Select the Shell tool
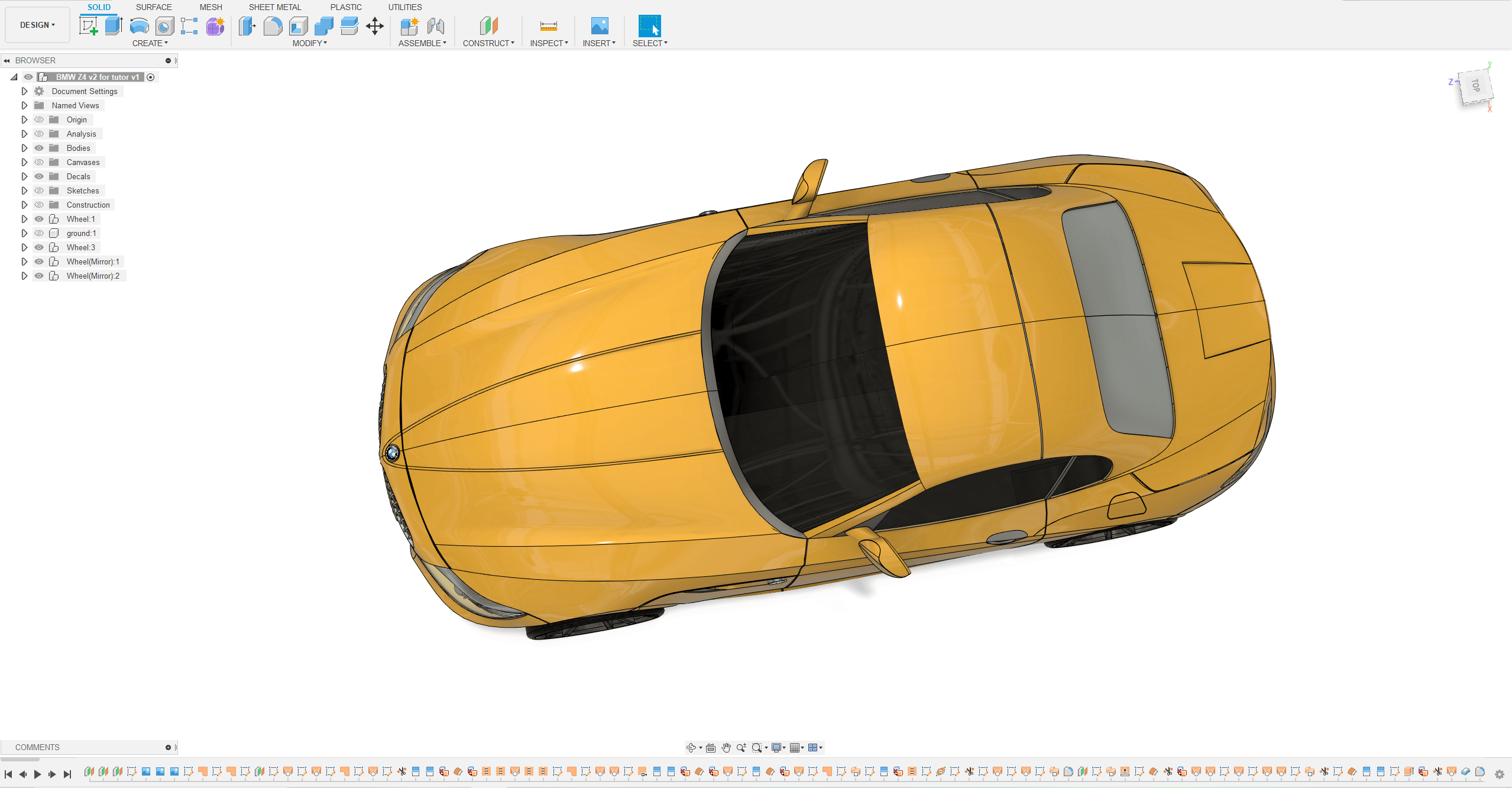Viewport: 1512px width, 788px height. (x=299, y=26)
